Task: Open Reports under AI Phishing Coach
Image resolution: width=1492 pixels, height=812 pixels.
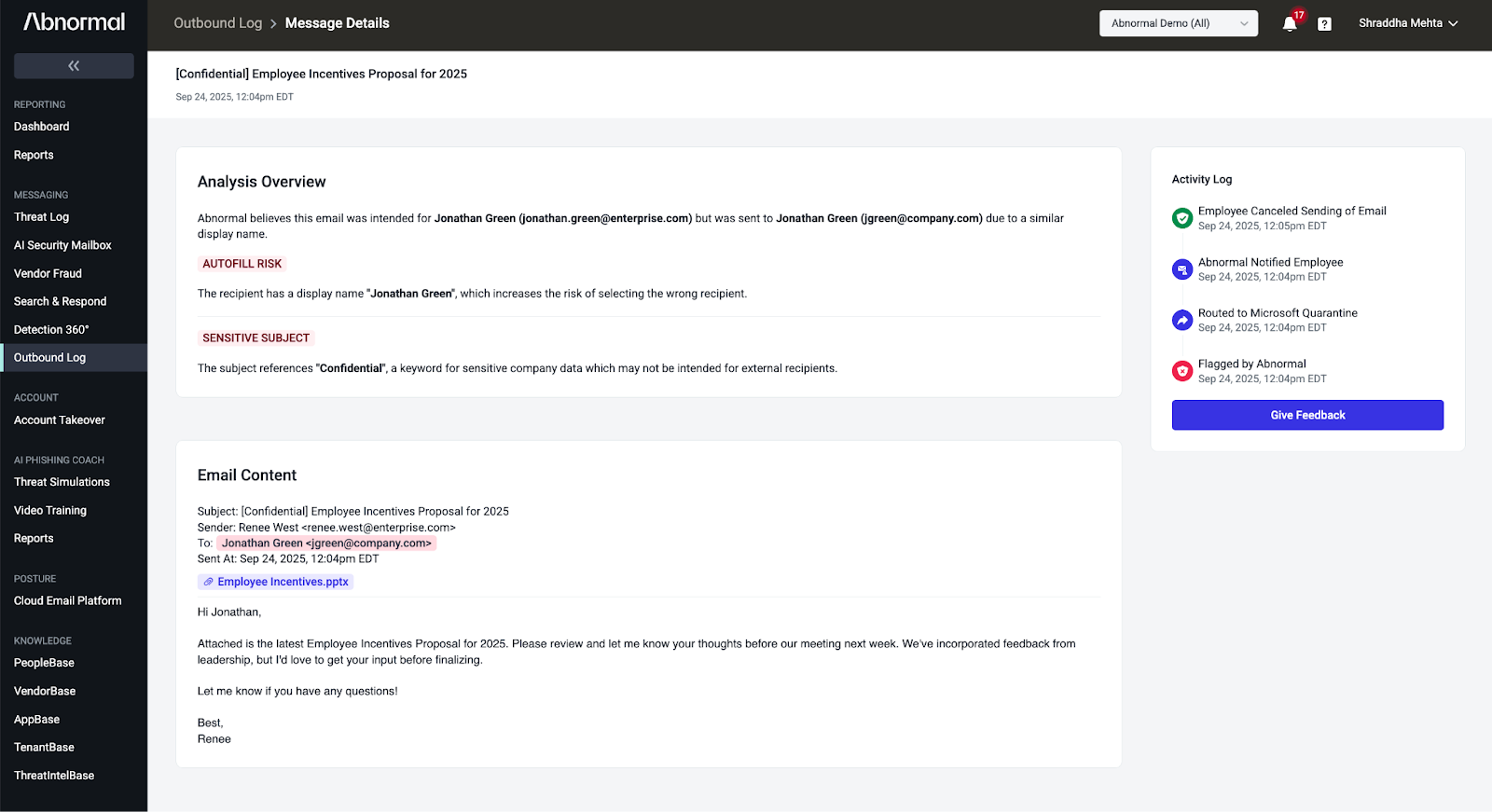Action: 34,538
